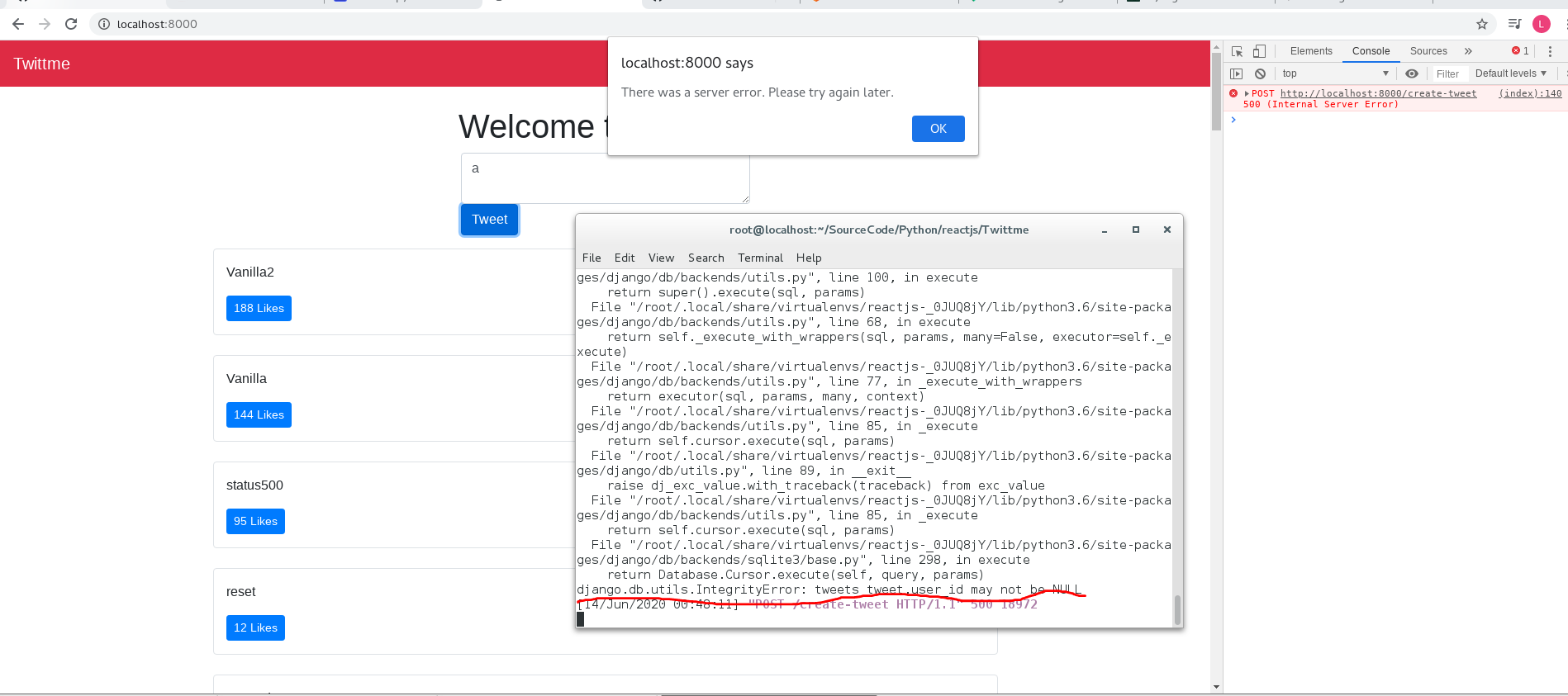Open the Terminal menu in the terminal window
Viewport: 1568px width, 696px height.
pos(760,258)
